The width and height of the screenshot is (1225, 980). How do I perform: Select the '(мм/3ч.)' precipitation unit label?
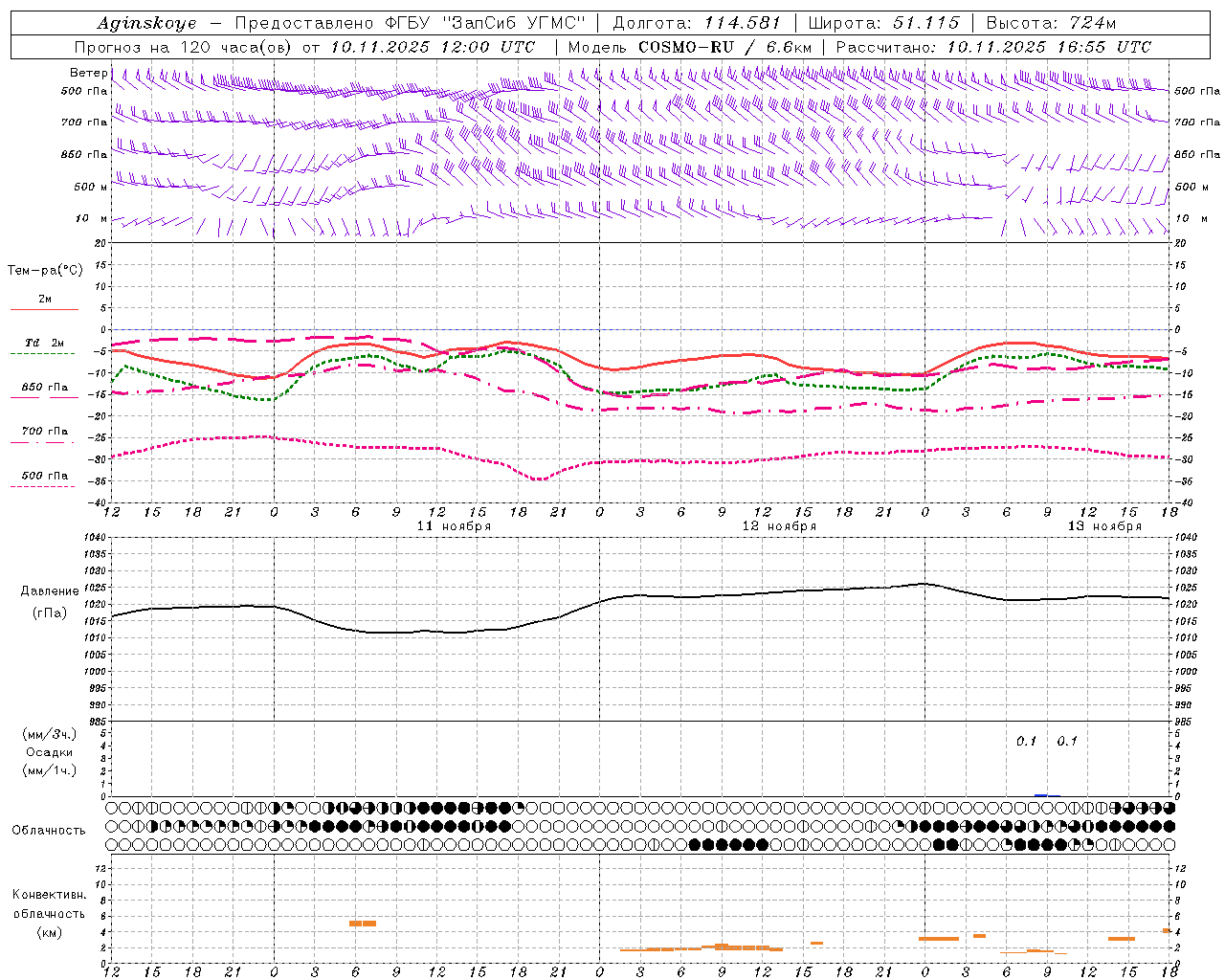tap(50, 734)
